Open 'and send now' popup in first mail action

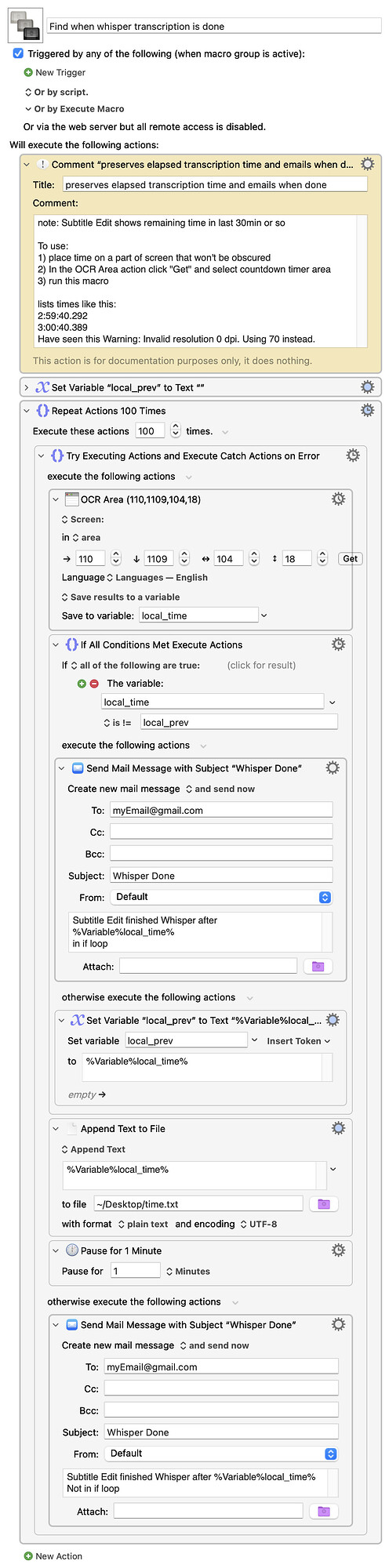220,789
